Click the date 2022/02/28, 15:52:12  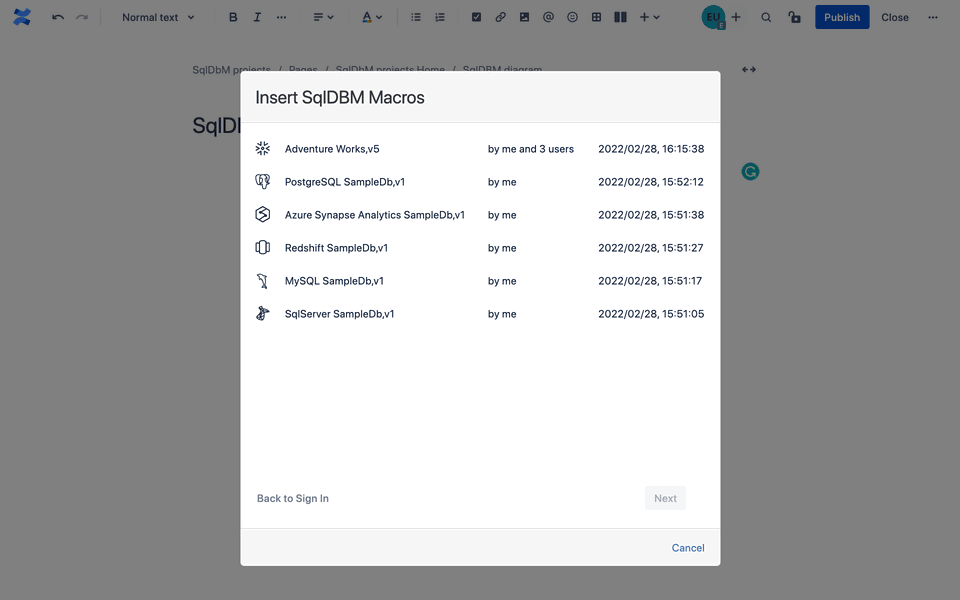pos(651,182)
